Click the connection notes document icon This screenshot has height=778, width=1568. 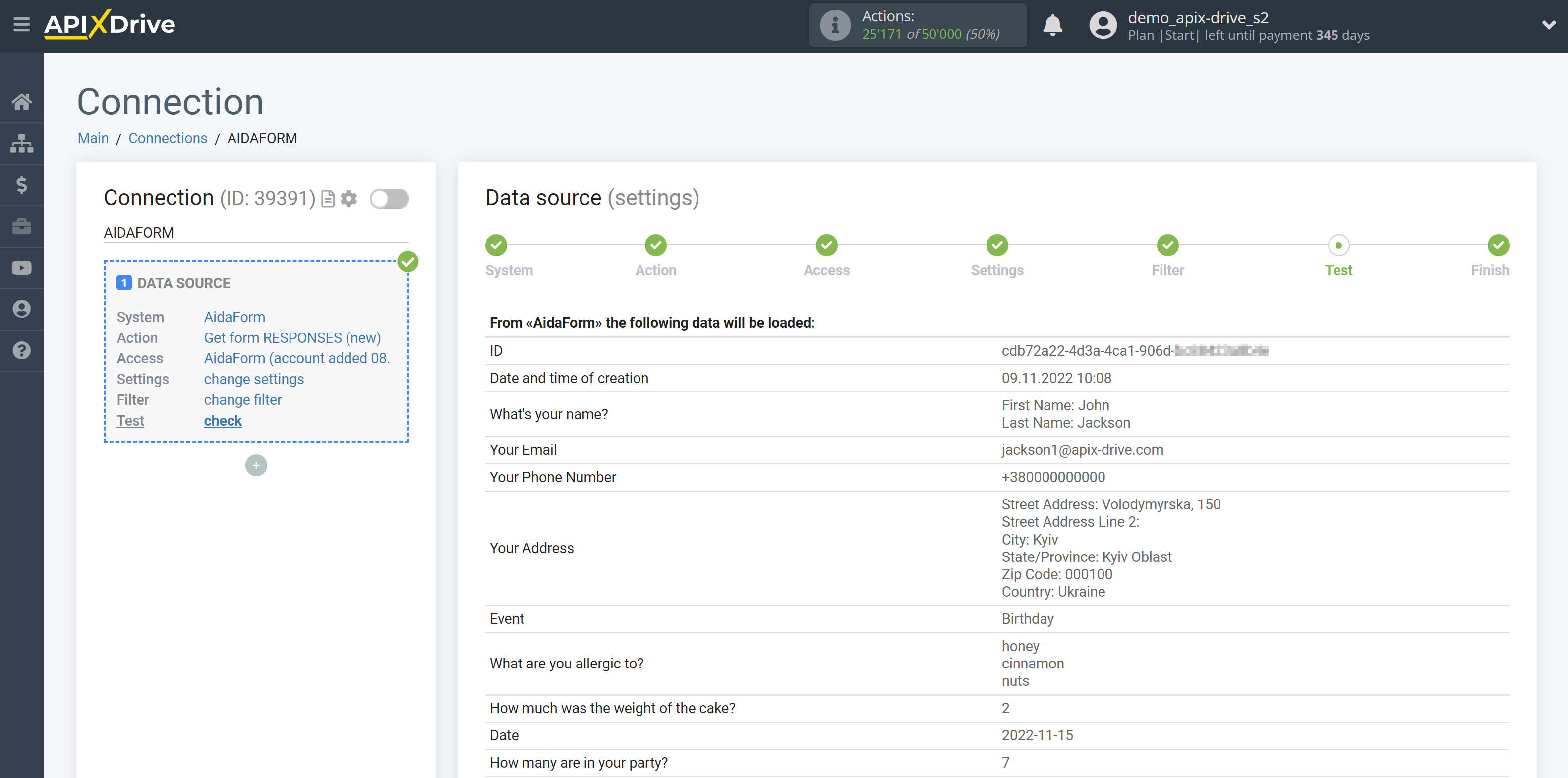pyautogui.click(x=328, y=199)
